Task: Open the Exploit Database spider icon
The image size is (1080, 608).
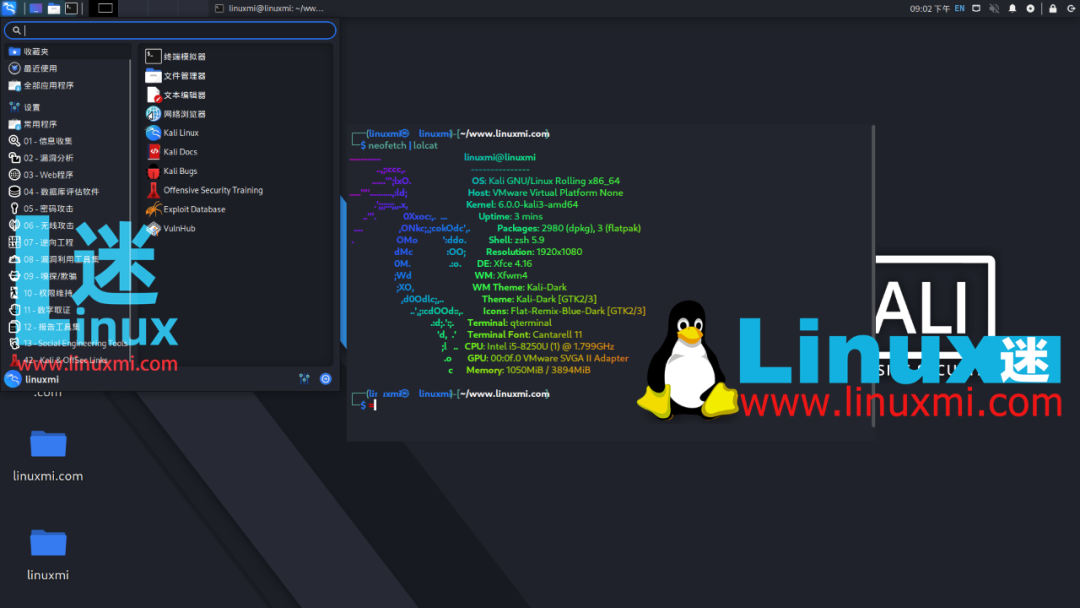Action: [x=192, y=209]
